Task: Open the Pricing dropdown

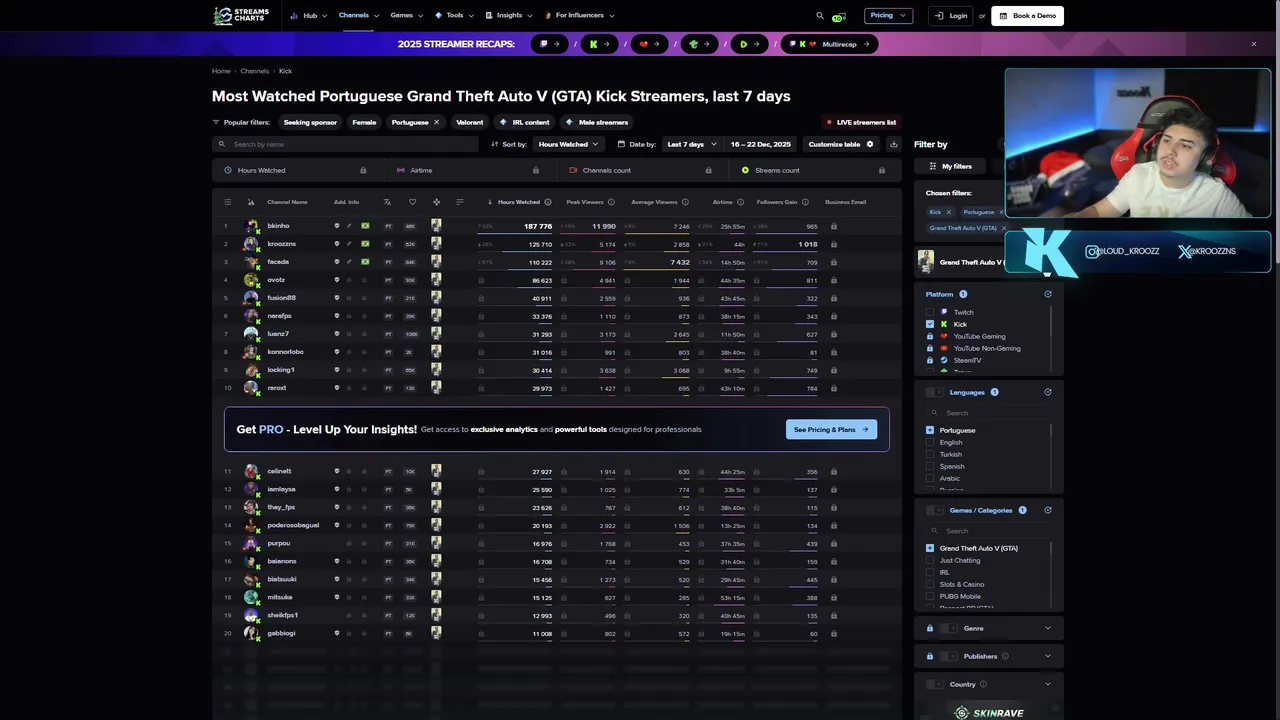Action: point(888,16)
